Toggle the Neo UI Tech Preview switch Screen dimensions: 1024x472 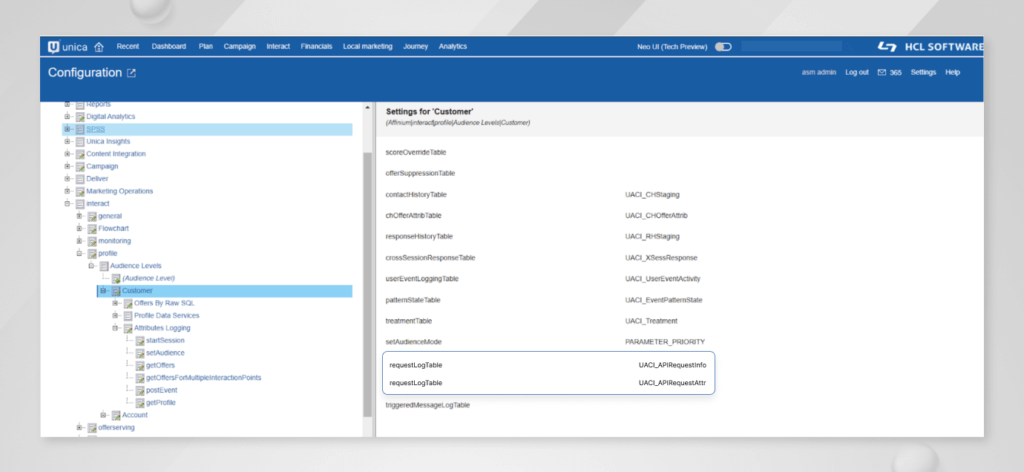coord(723,46)
